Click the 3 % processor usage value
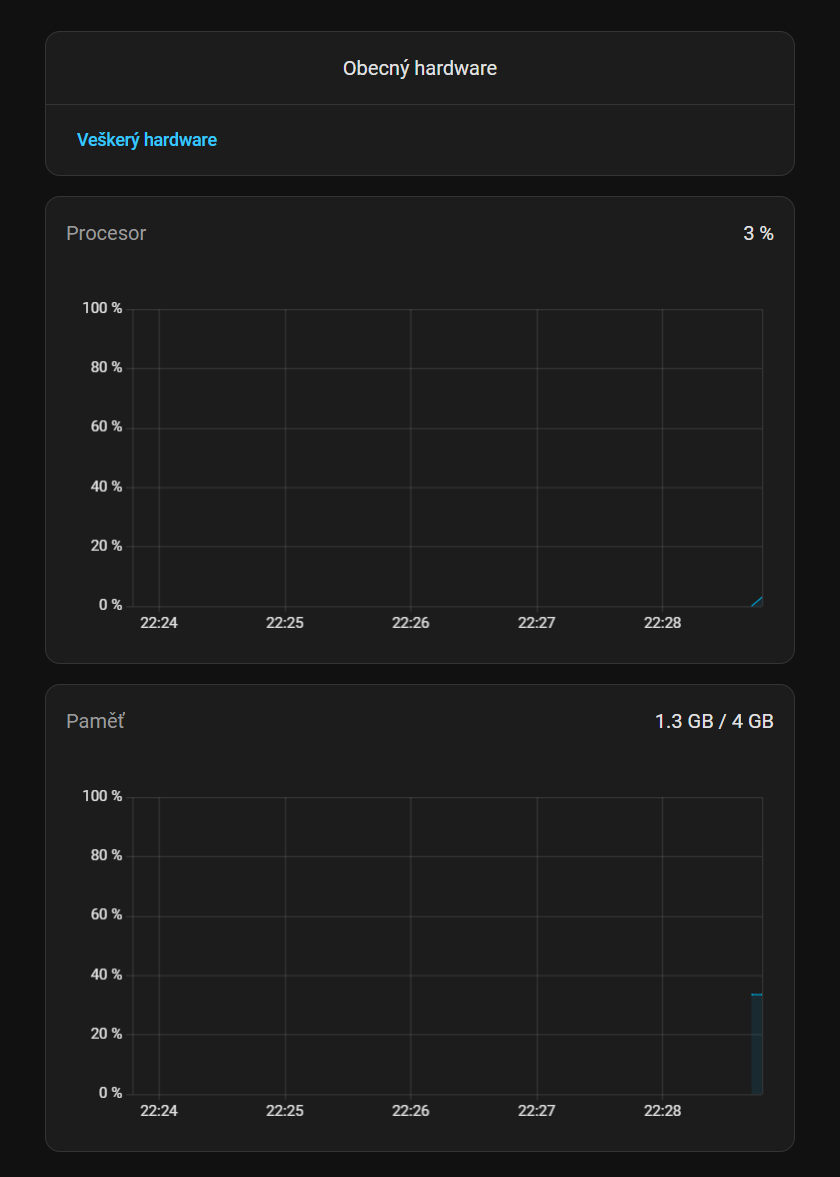The height and width of the screenshot is (1177, 840). [x=758, y=233]
